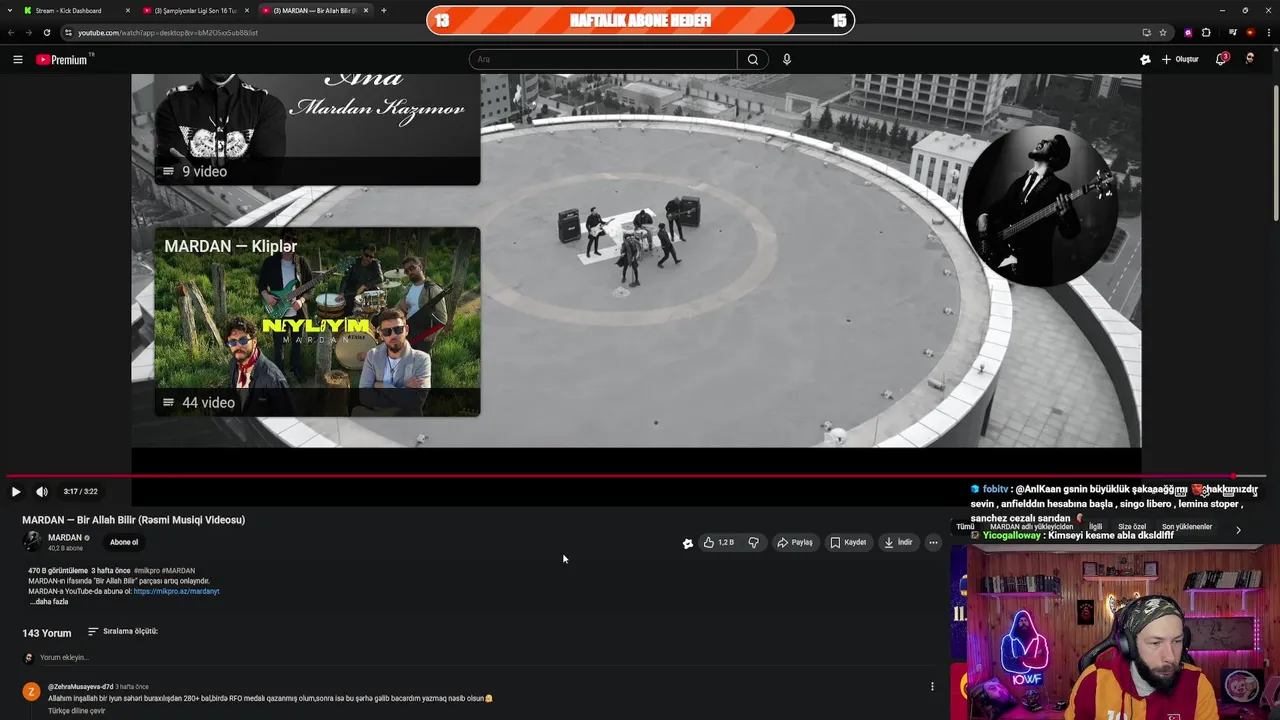Open @ZehraMusayeva-d7d commenter profile
1280x720 pixels.
pos(80,687)
